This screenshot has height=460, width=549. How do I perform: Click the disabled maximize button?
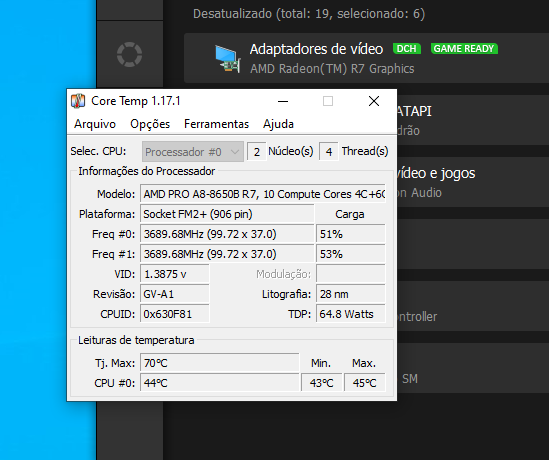[328, 101]
